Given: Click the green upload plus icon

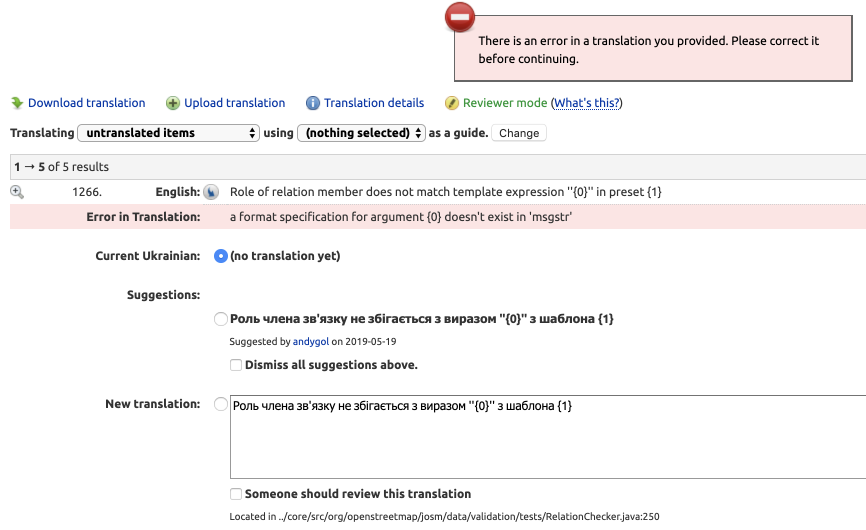Looking at the screenshot, I should pos(173,103).
